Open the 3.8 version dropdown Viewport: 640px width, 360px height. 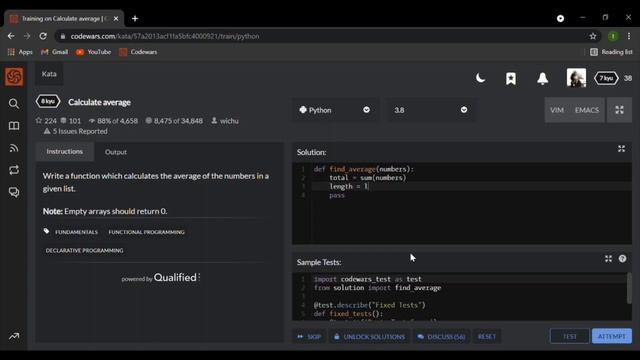pyautogui.click(x=431, y=110)
